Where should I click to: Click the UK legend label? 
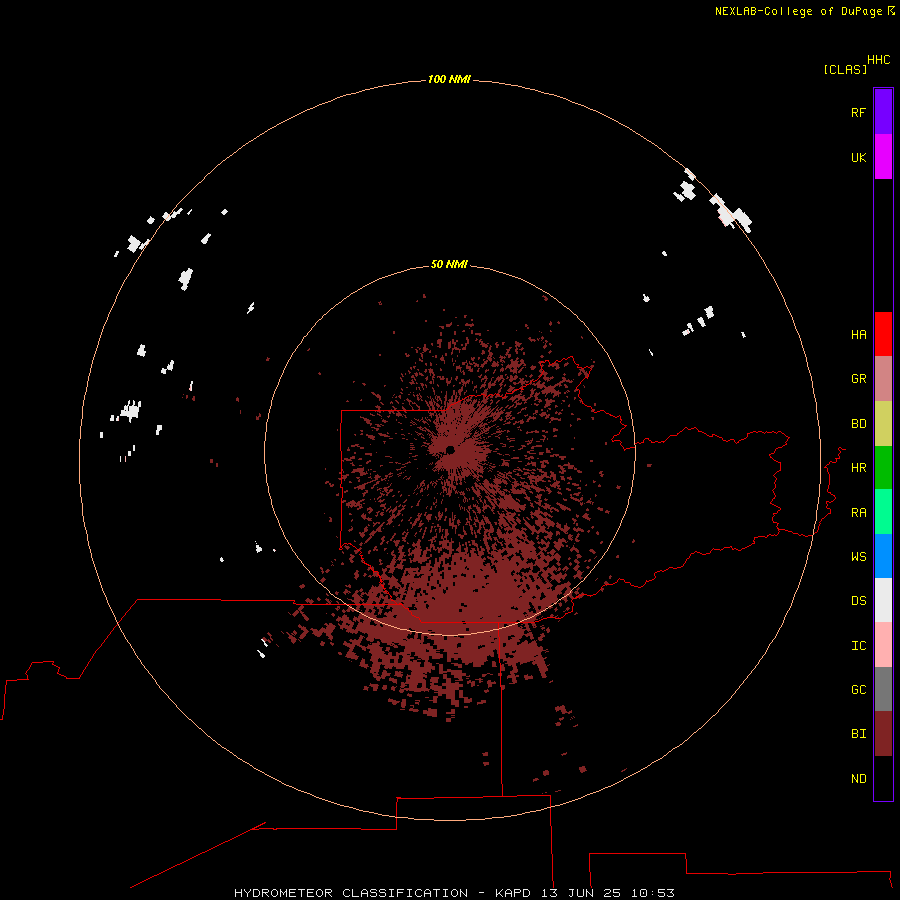tap(858, 157)
